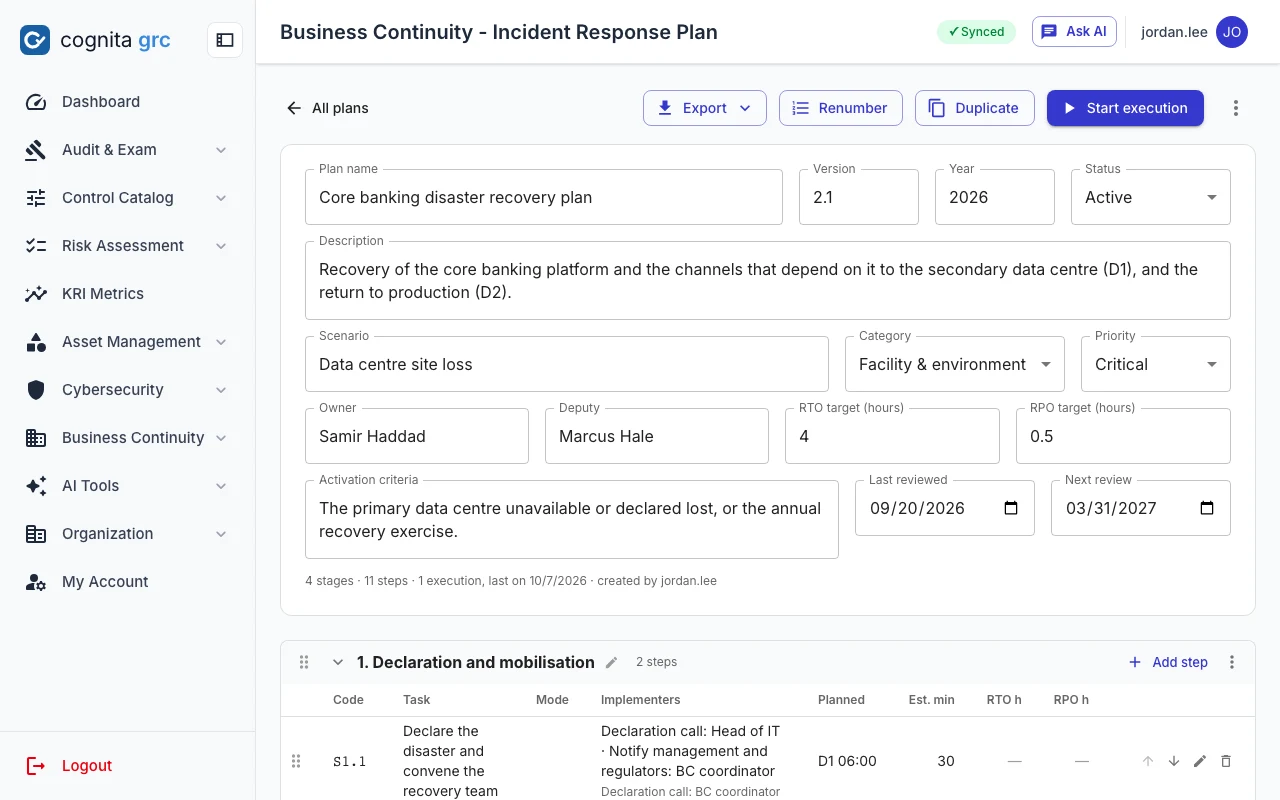
Task: Add step to stage 1
Action: coord(1168,662)
